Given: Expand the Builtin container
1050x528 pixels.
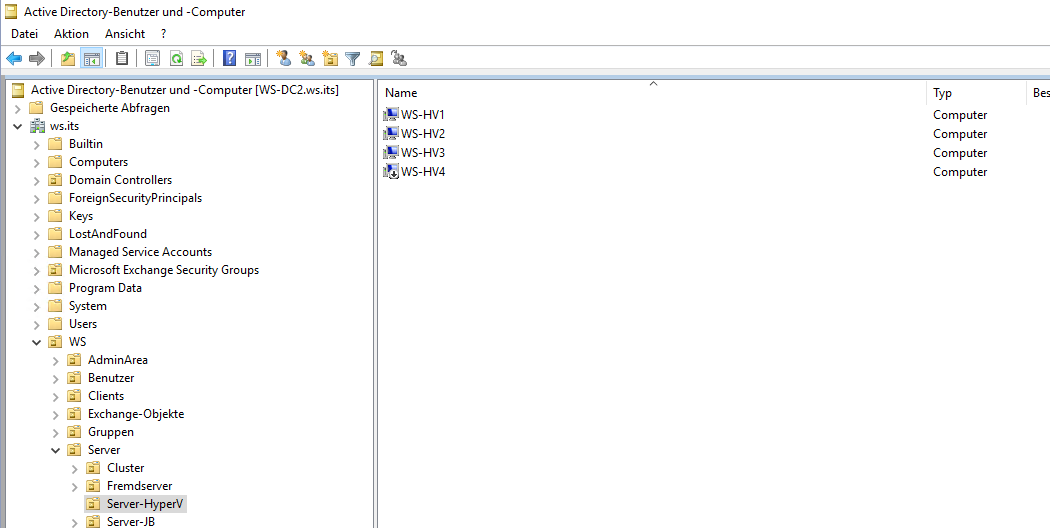Looking at the screenshot, I should (x=37, y=144).
